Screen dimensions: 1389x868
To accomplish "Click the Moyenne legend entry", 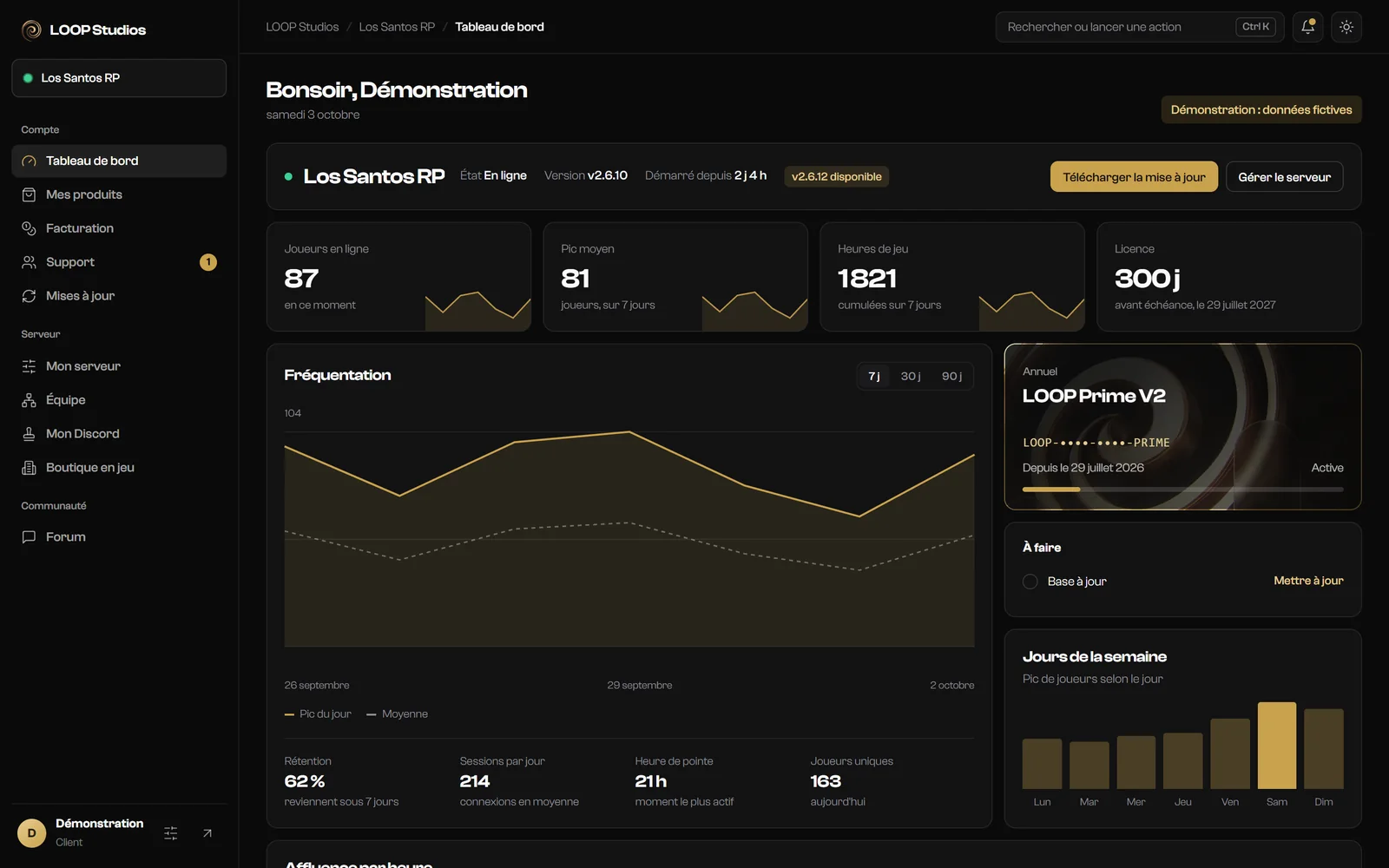I will coord(398,714).
